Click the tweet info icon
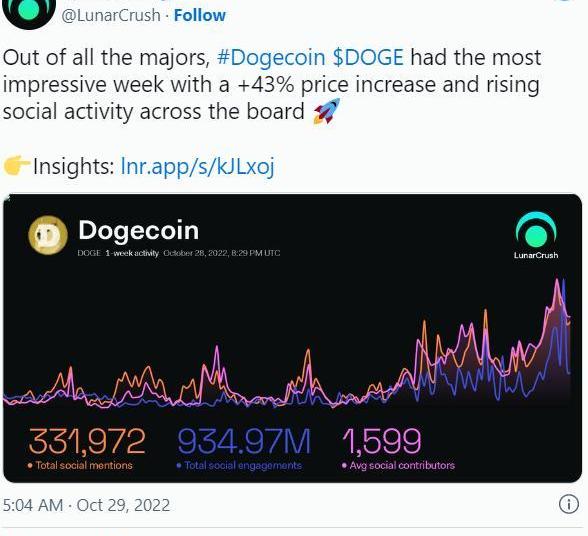 point(568,504)
